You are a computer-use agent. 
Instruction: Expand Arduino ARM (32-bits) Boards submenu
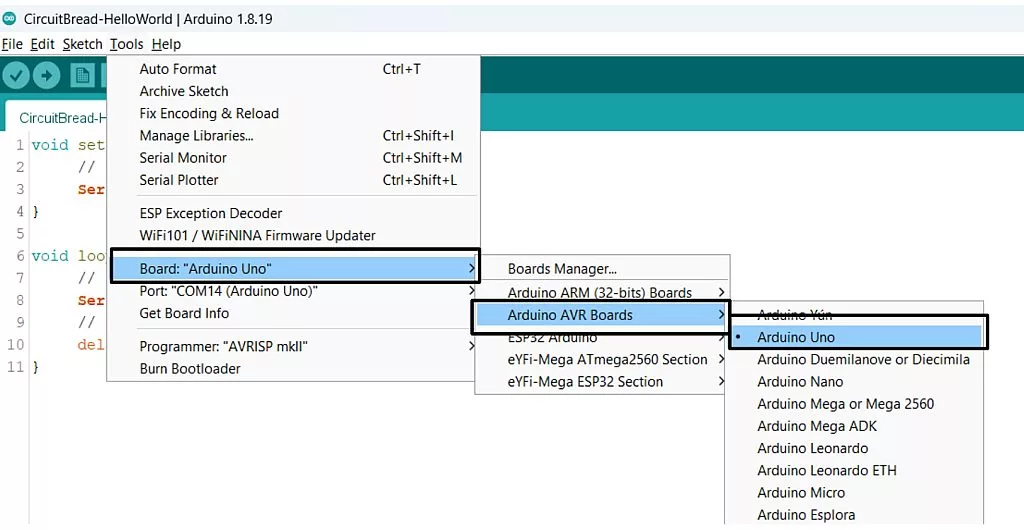tap(601, 292)
